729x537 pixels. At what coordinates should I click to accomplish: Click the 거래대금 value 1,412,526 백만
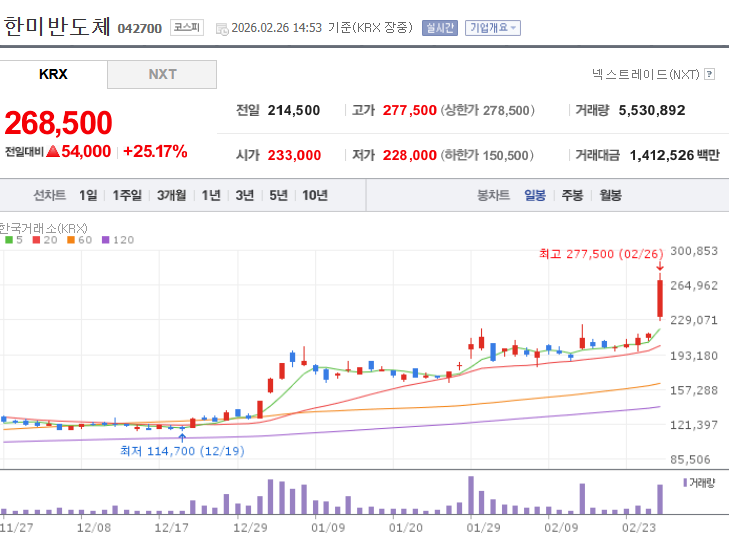pos(675,155)
